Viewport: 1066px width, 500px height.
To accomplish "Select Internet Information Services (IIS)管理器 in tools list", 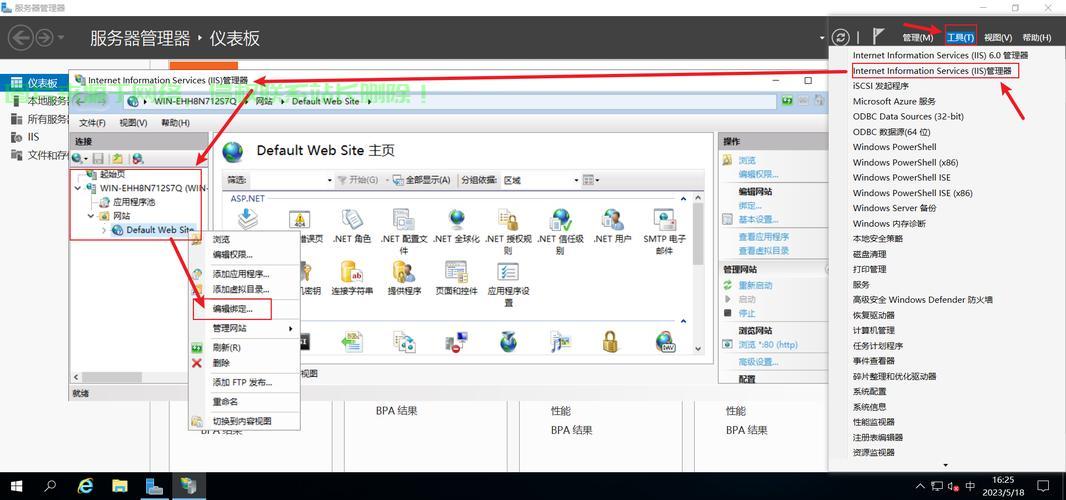I will pos(932,71).
